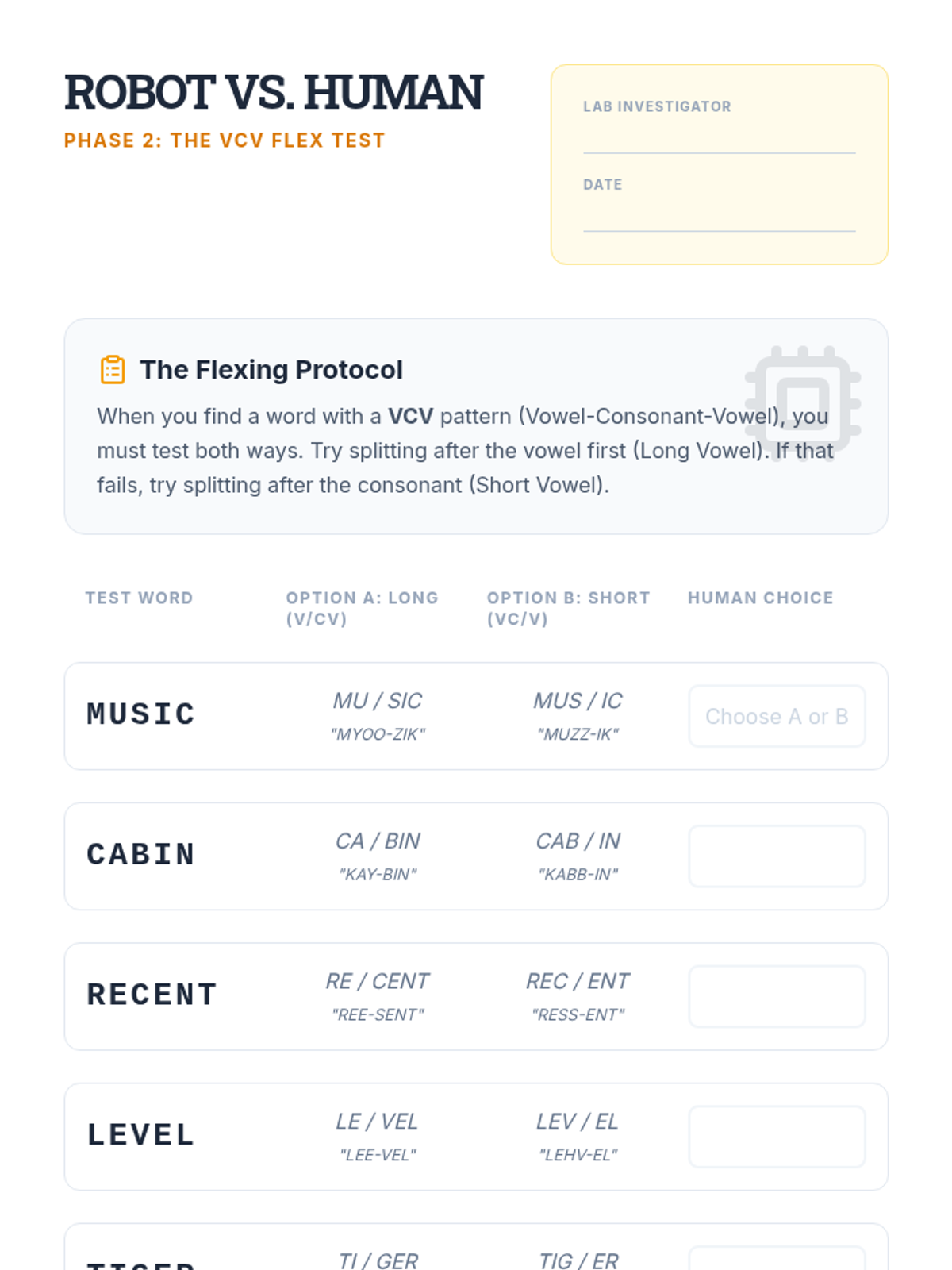Click the faded chip icon in protocol box
This screenshot has height=1270, width=952.
click(803, 403)
